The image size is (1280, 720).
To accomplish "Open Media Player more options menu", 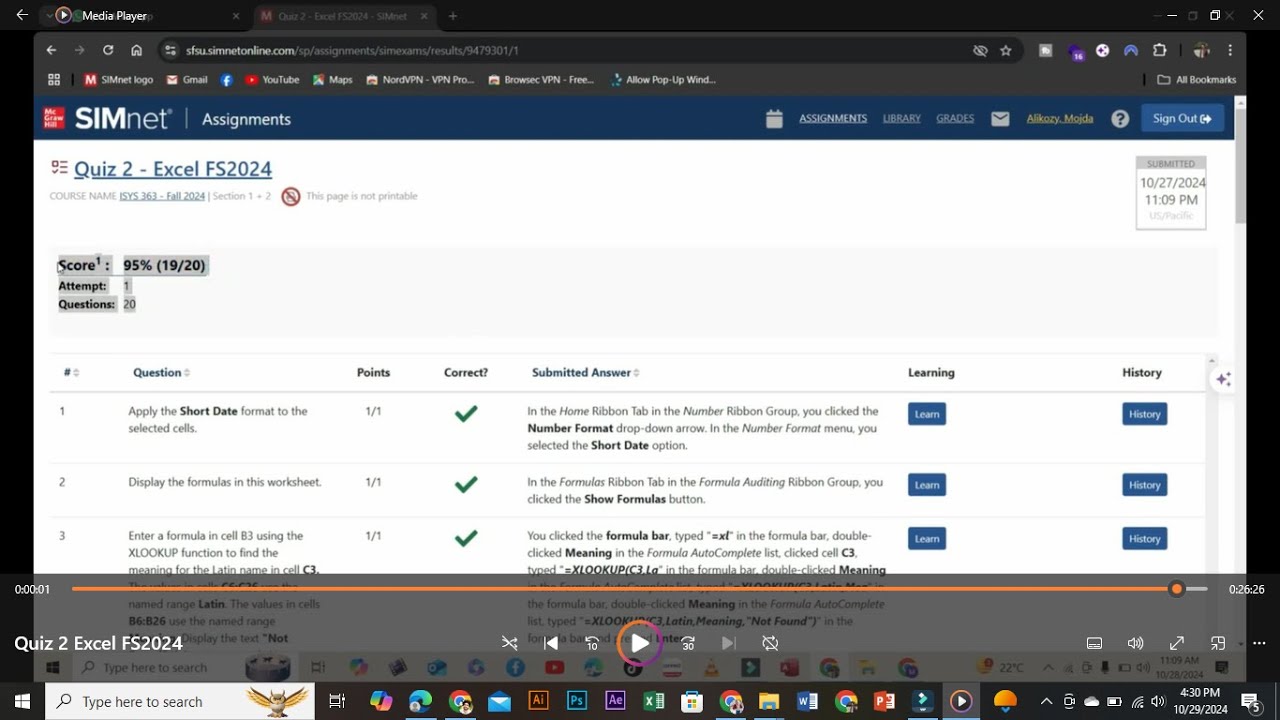I will click(x=1259, y=643).
